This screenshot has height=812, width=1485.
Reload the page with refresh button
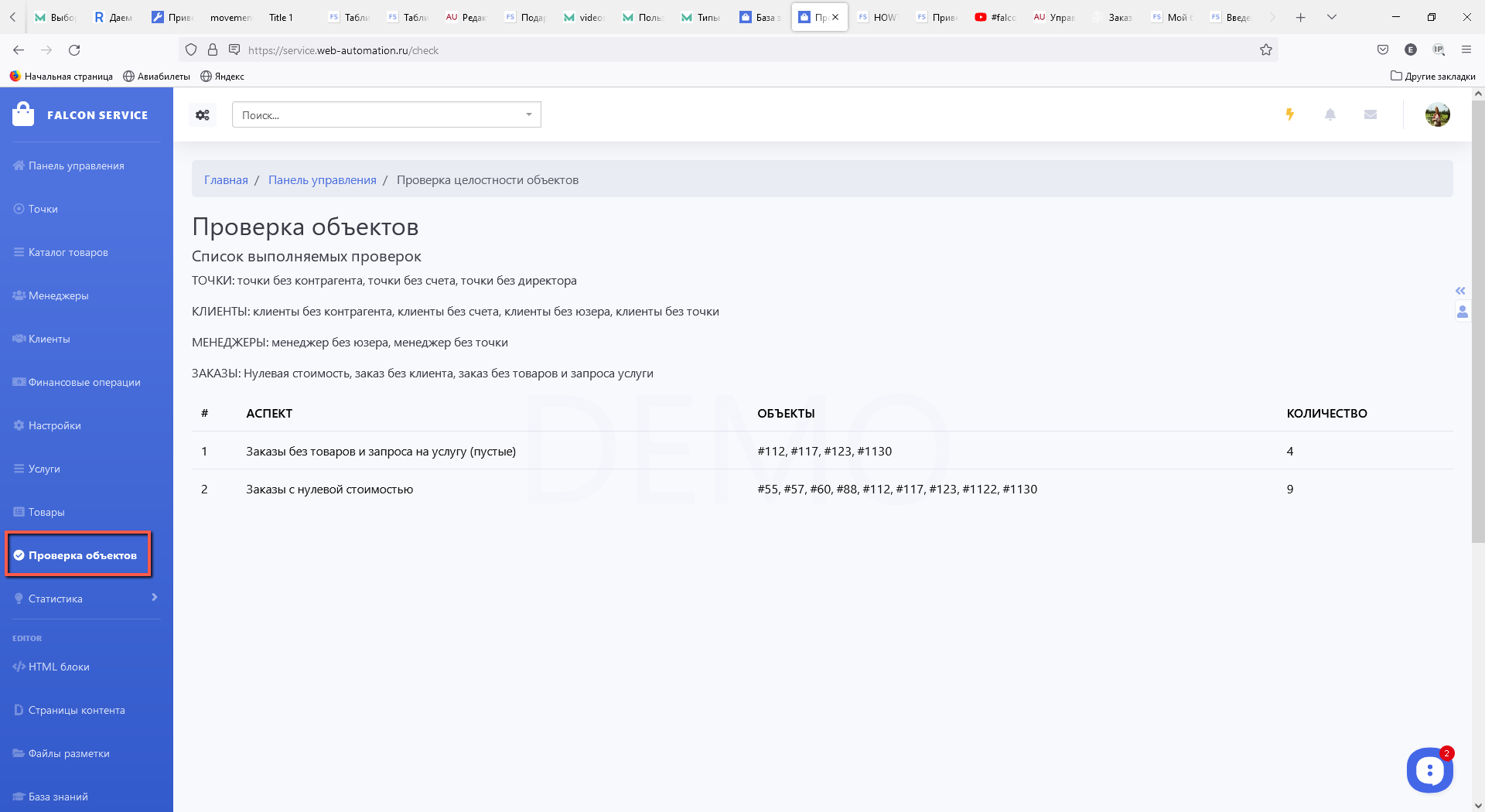[74, 50]
